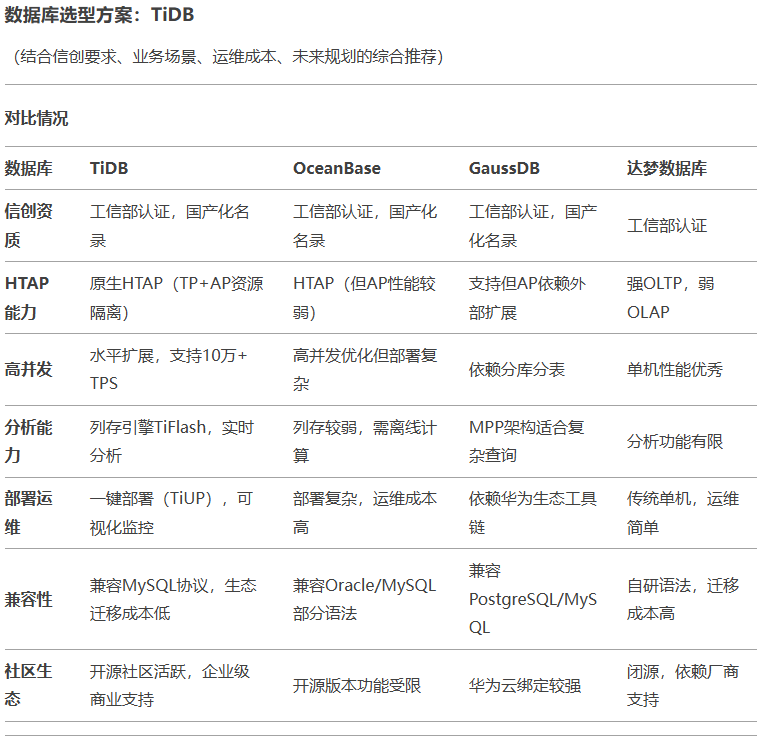Click the '社区生态' row label

coord(29,685)
